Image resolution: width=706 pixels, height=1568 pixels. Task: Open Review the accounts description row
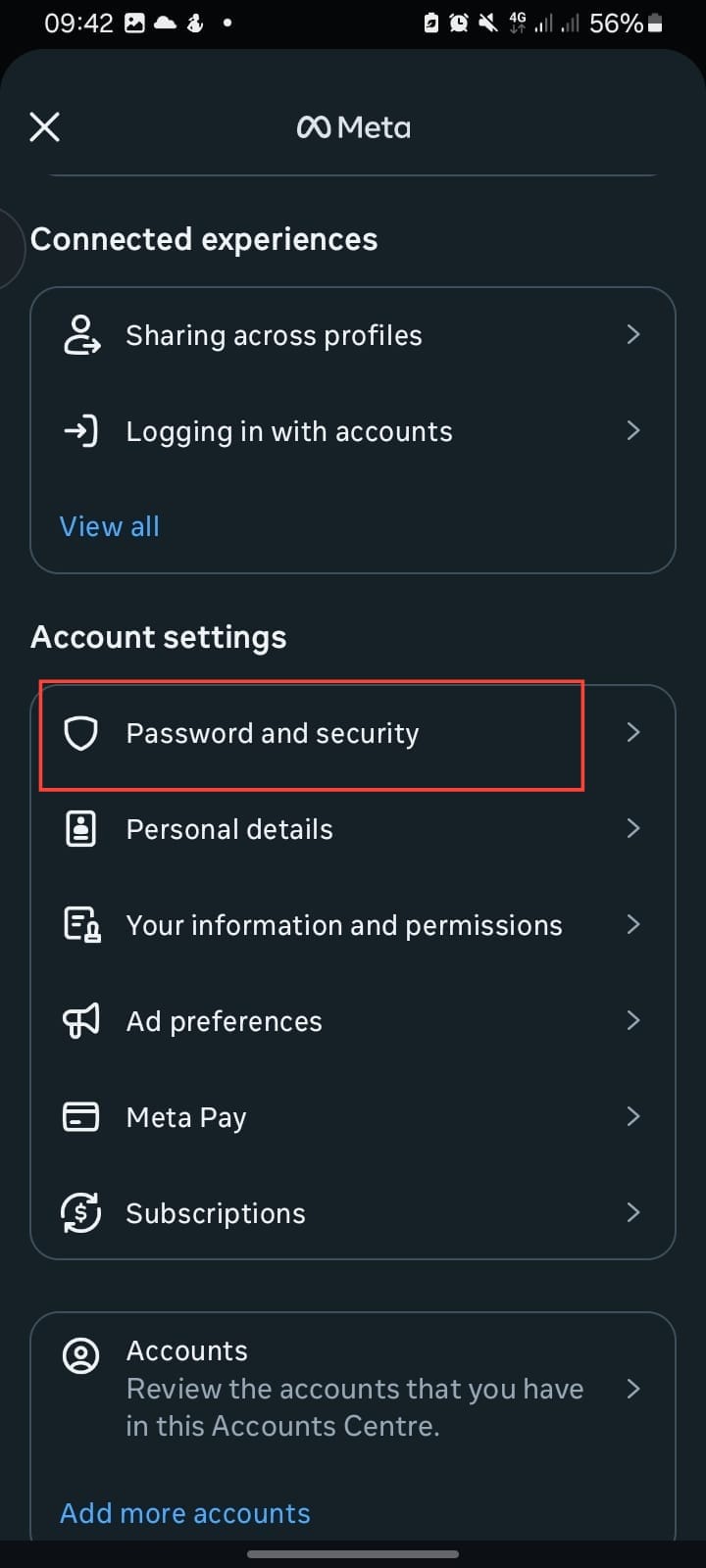click(354, 1407)
